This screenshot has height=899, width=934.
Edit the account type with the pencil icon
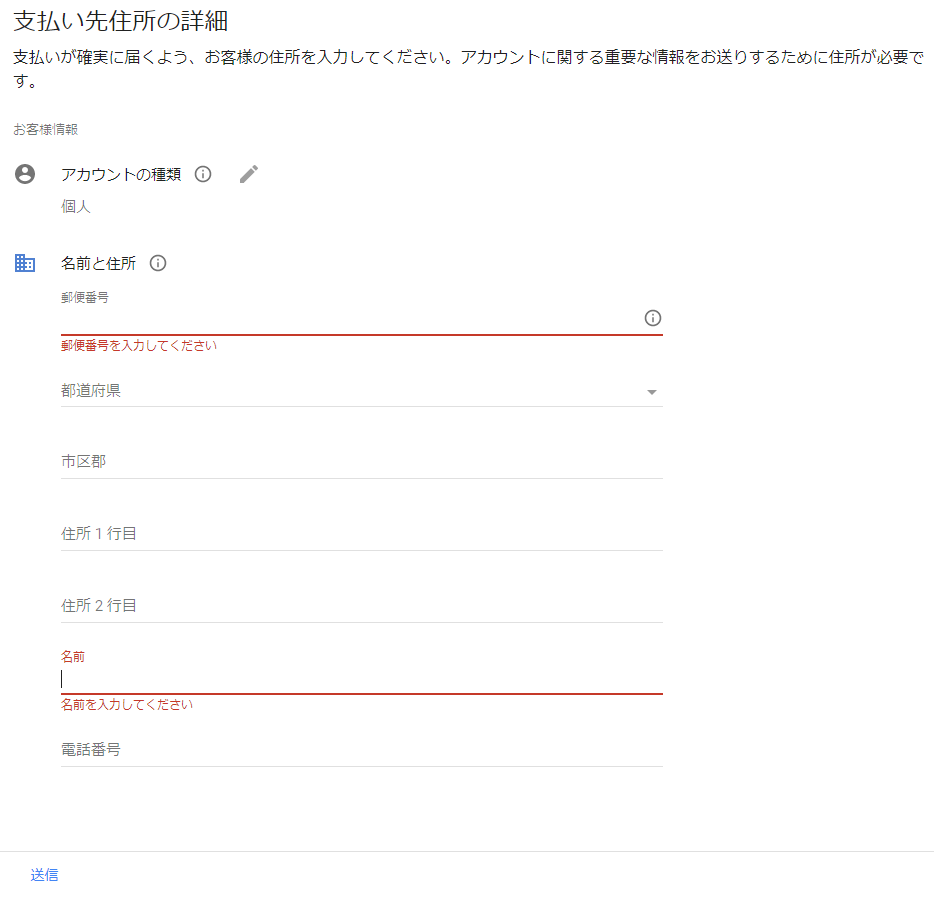tap(249, 174)
